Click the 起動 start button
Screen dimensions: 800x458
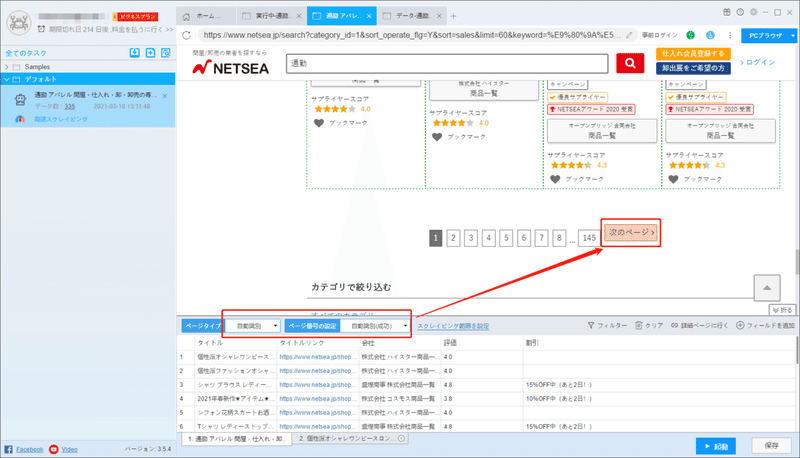point(716,446)
